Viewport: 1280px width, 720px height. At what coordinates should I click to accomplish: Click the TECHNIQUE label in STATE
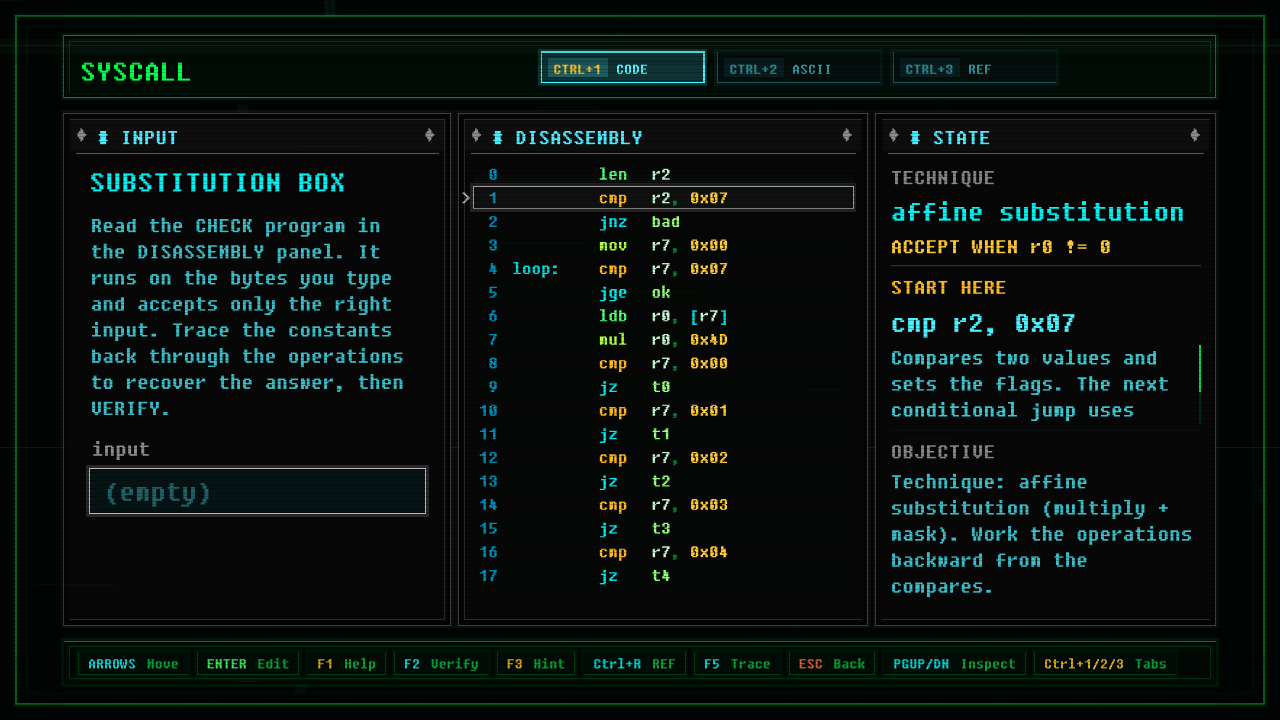(943, 178)
